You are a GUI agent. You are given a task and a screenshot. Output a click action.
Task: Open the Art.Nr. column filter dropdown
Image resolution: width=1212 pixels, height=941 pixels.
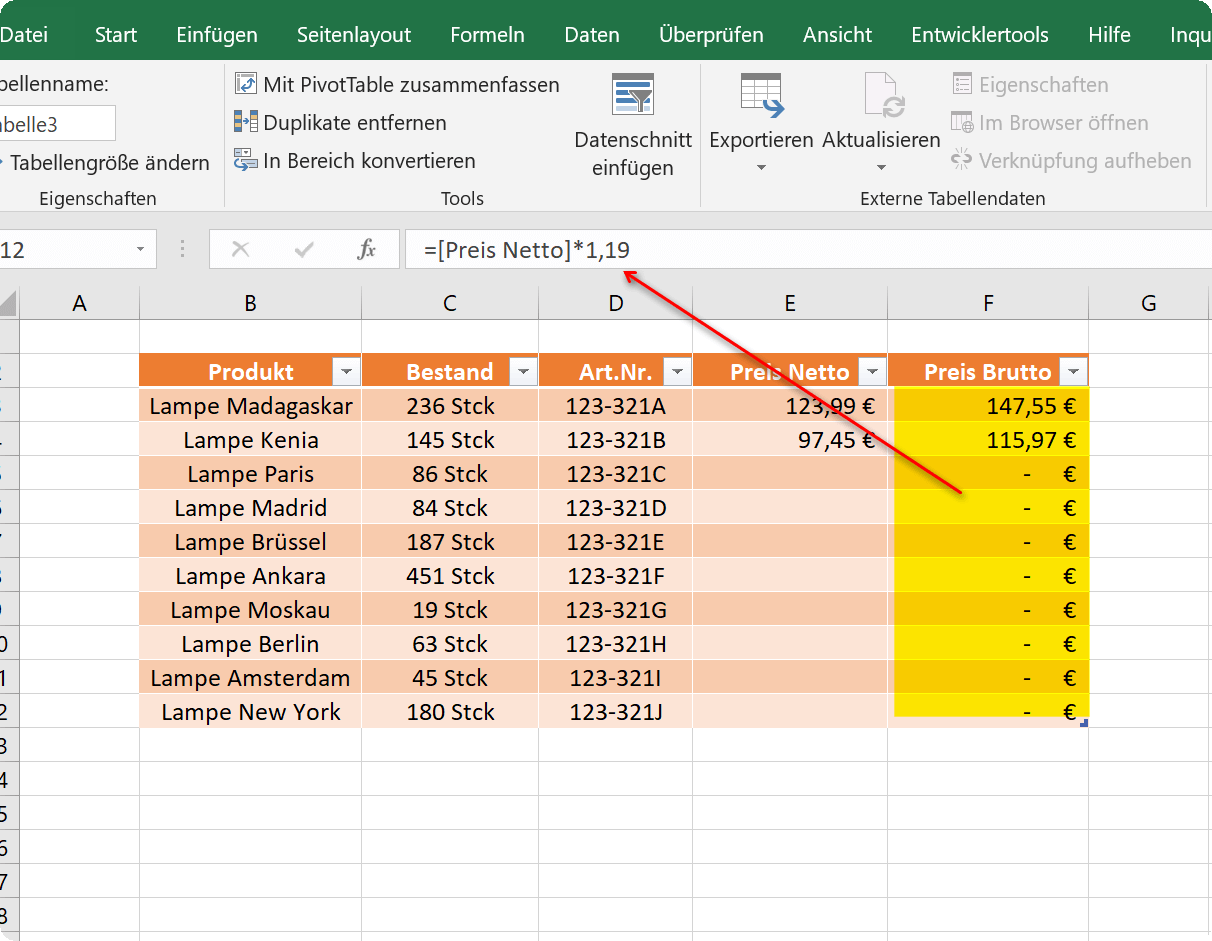pos(678,373)
